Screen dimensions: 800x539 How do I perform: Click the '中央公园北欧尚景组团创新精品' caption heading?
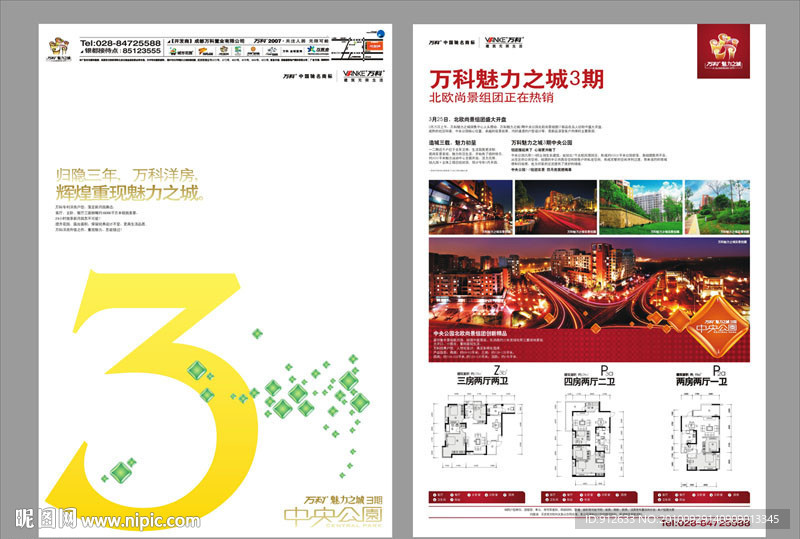(470, 333)
